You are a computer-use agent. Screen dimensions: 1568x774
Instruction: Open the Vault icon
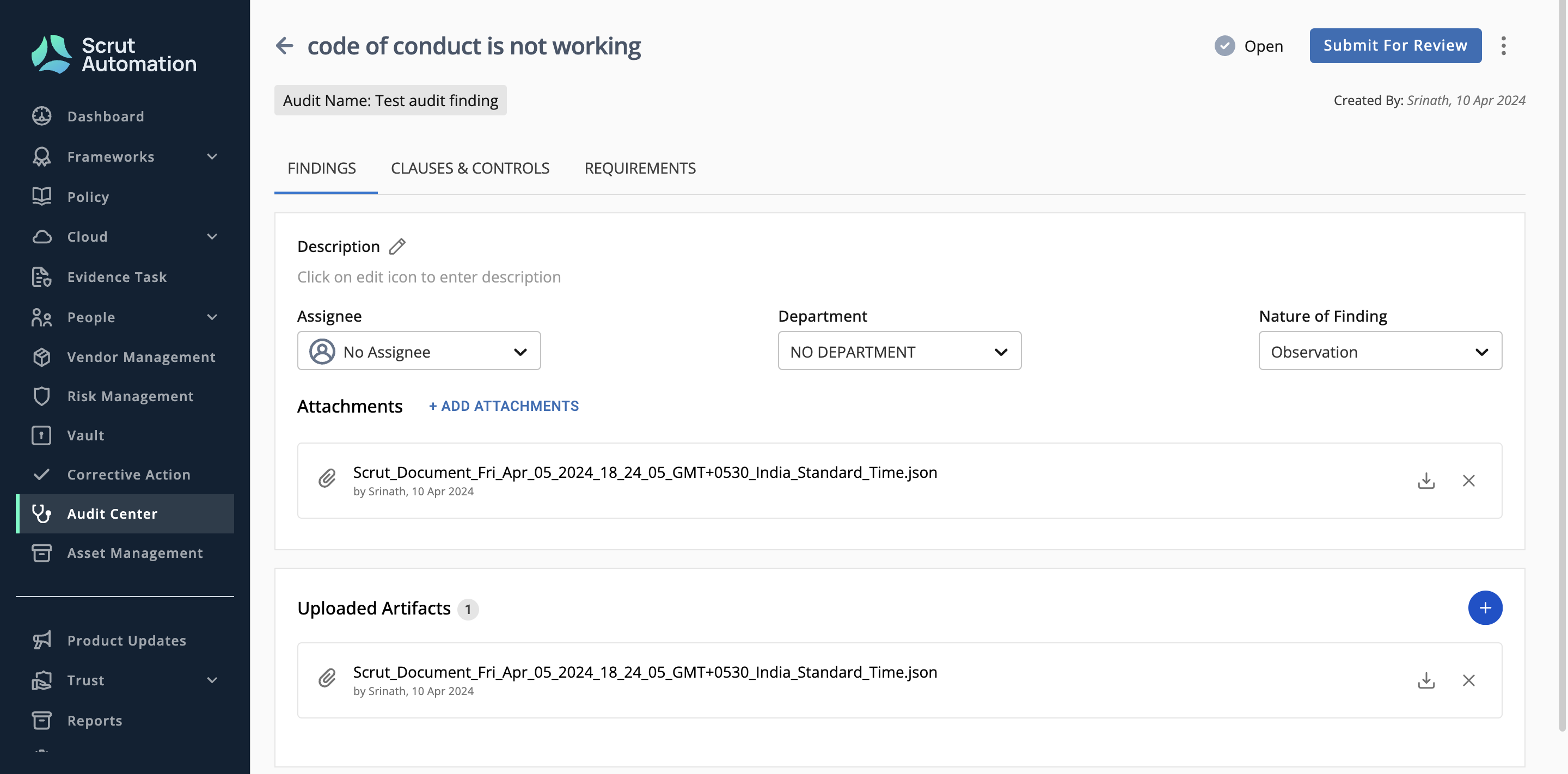(41, 435)
